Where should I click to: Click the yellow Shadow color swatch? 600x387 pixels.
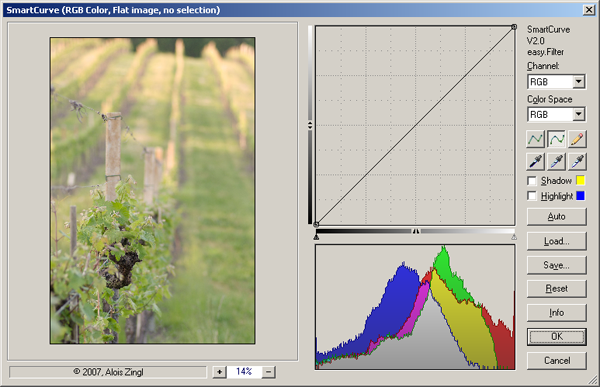pos(580,181)
